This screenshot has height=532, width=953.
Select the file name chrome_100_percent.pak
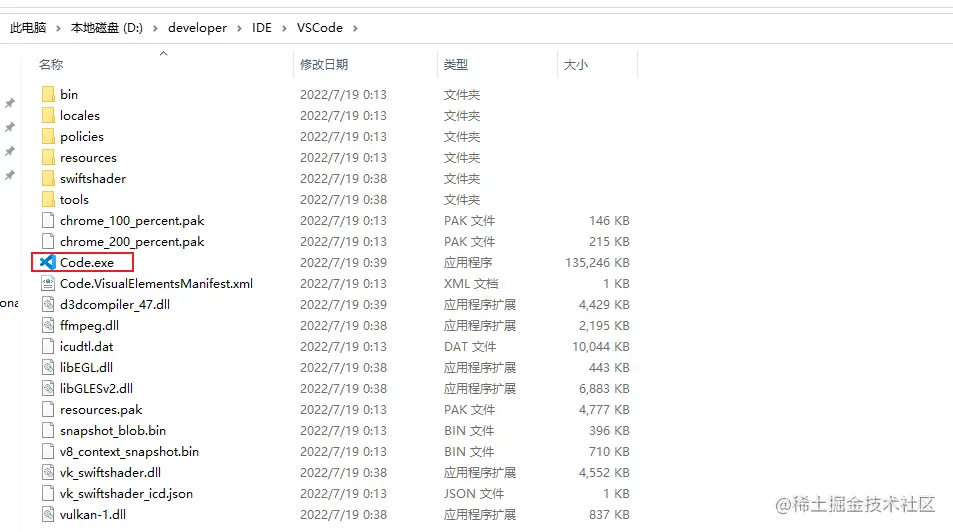(x=132, y=221)
